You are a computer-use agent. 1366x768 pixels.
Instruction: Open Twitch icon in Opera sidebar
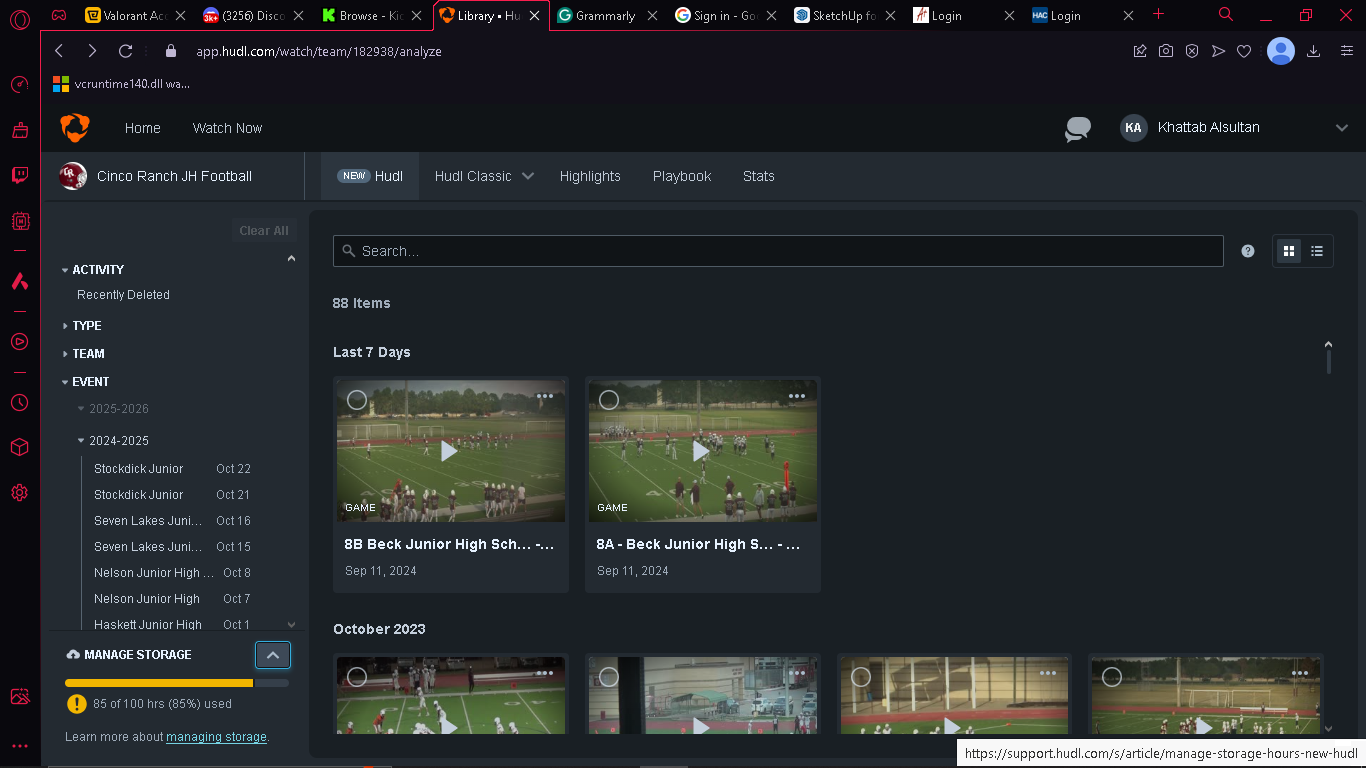tap(20, 176)
